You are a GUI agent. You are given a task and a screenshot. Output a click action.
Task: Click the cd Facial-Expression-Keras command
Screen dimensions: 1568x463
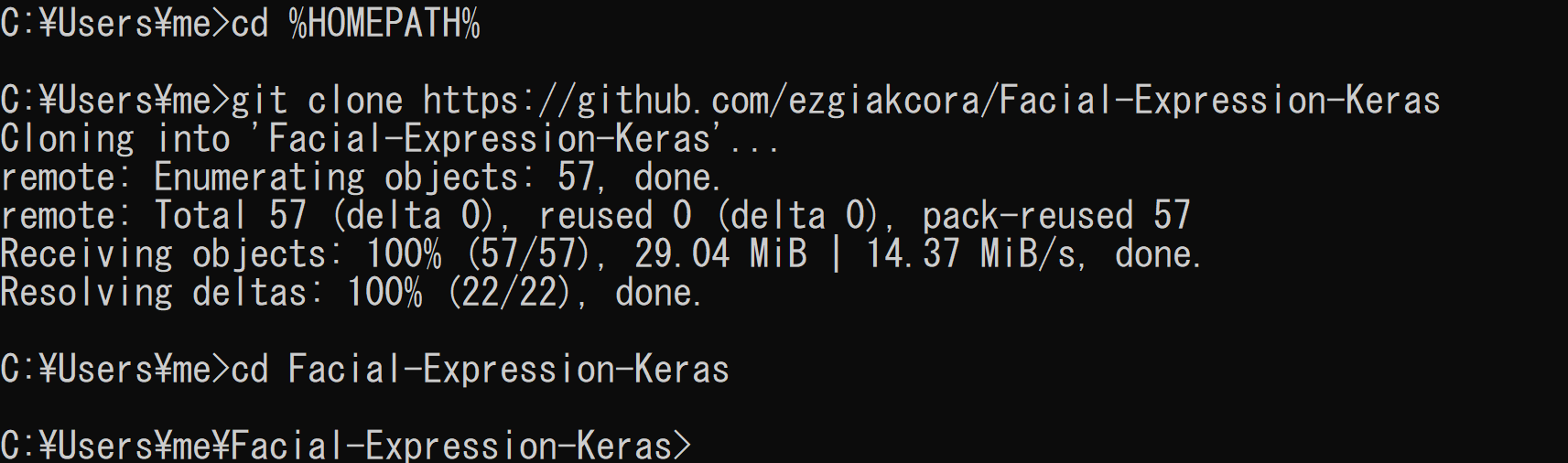click(x=480, y=370)
